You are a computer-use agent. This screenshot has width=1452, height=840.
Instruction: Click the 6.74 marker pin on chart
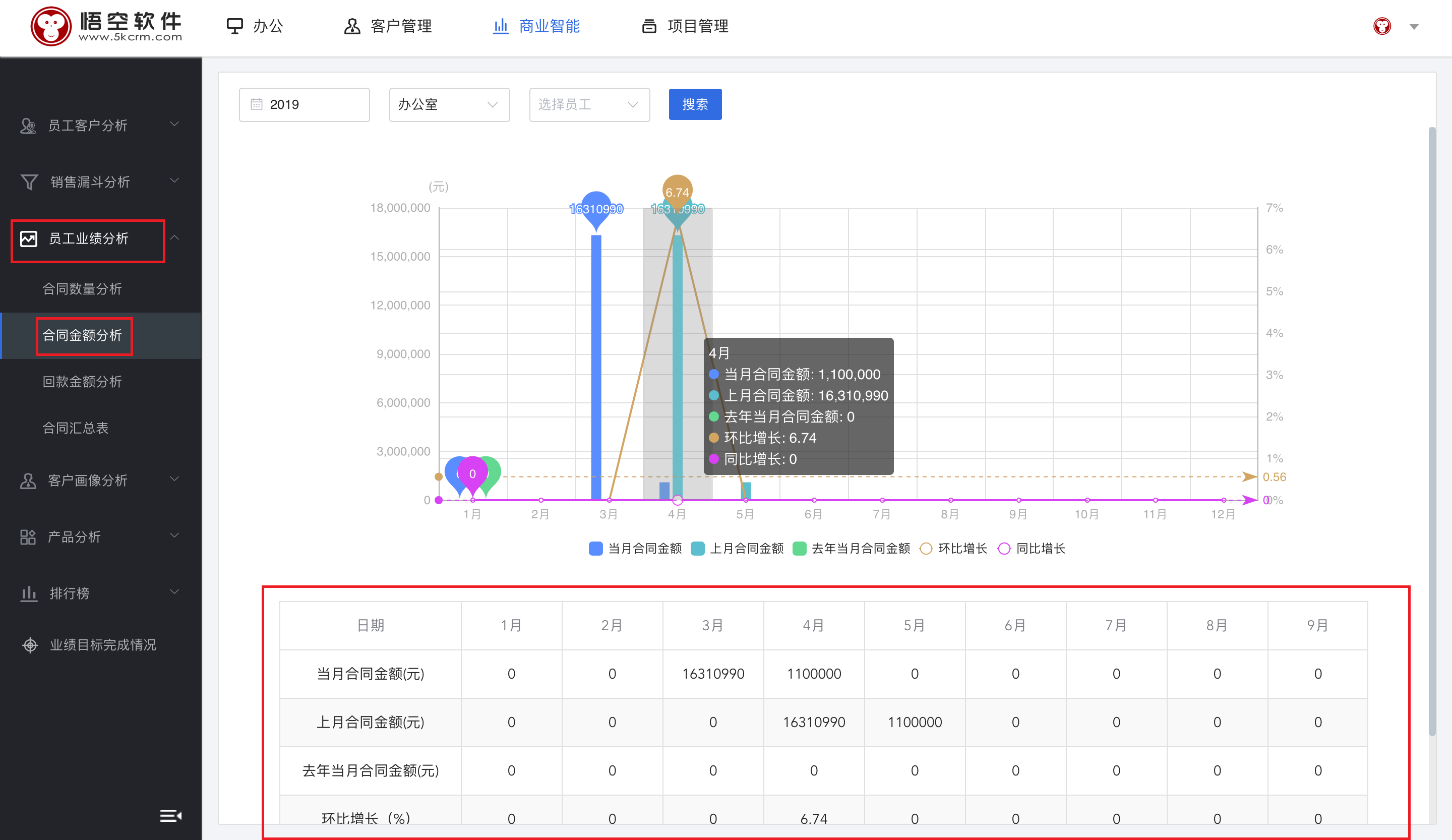click(x=677, y=192)
